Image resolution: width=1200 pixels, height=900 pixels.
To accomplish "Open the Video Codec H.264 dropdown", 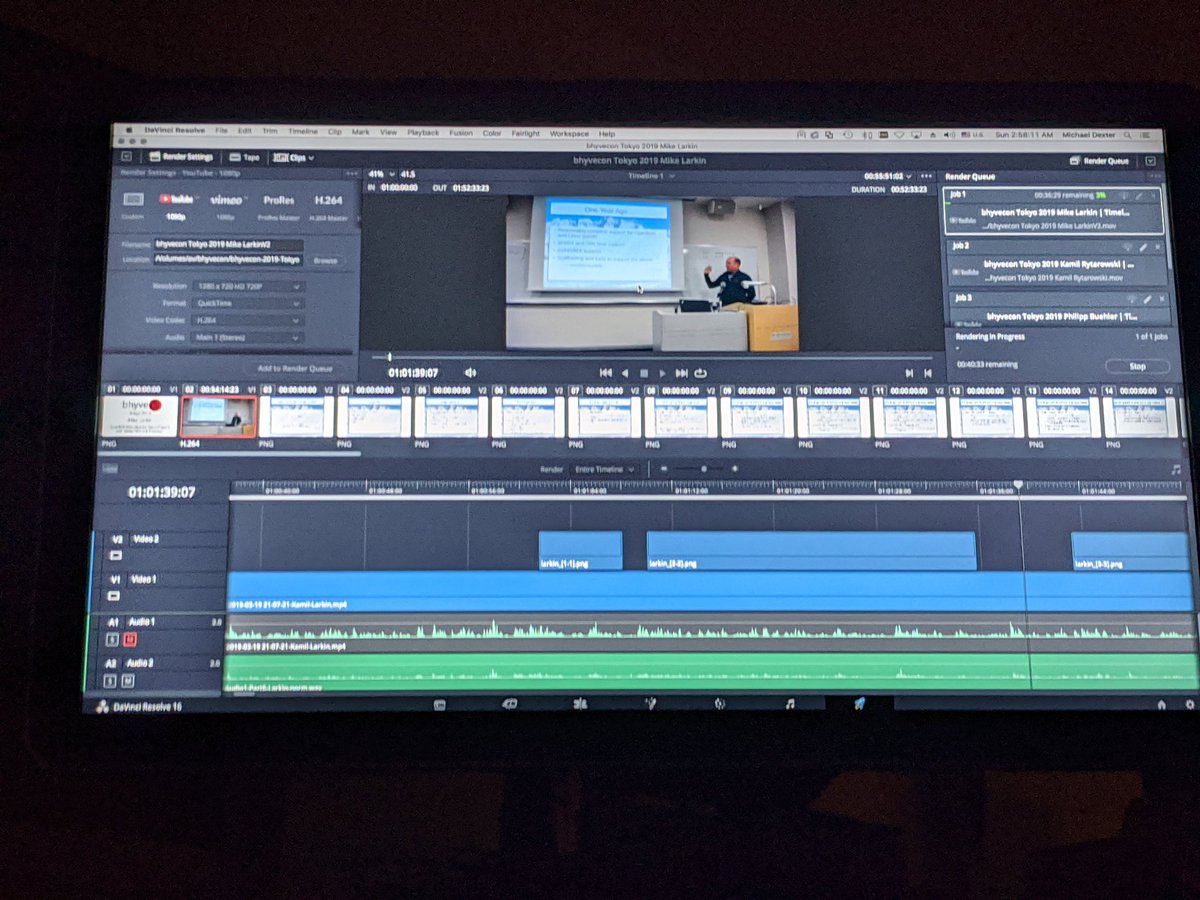I will pos(247,321).
